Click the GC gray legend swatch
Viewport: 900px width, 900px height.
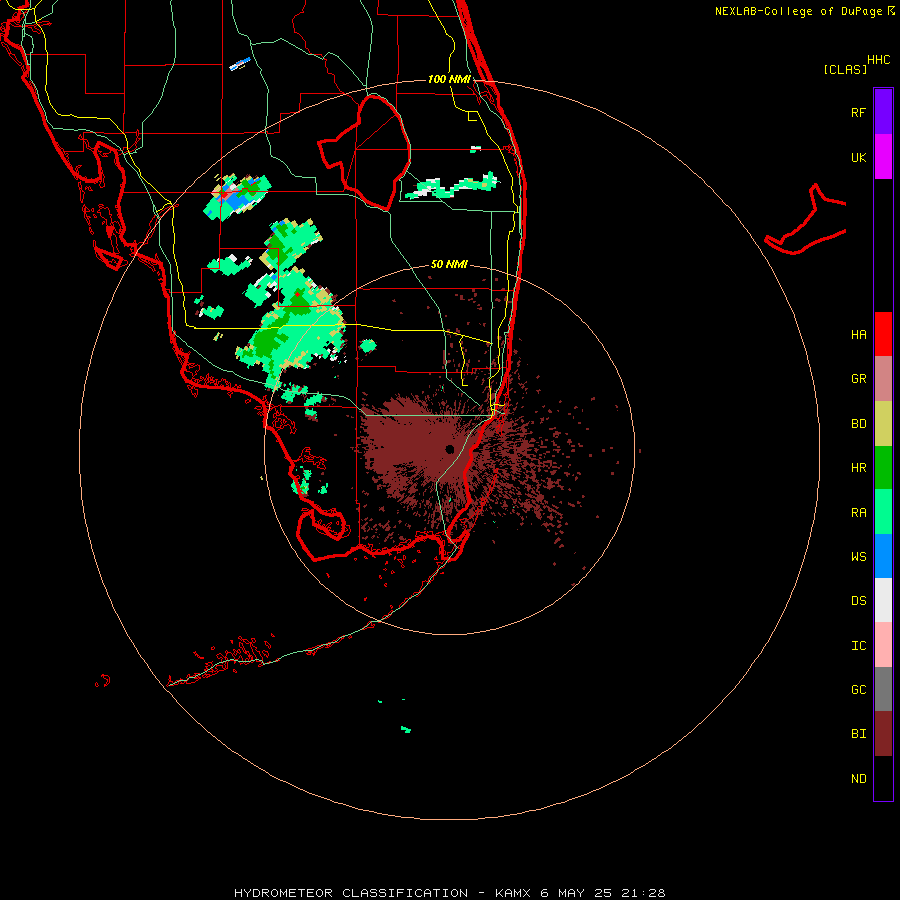pos(883,689)
